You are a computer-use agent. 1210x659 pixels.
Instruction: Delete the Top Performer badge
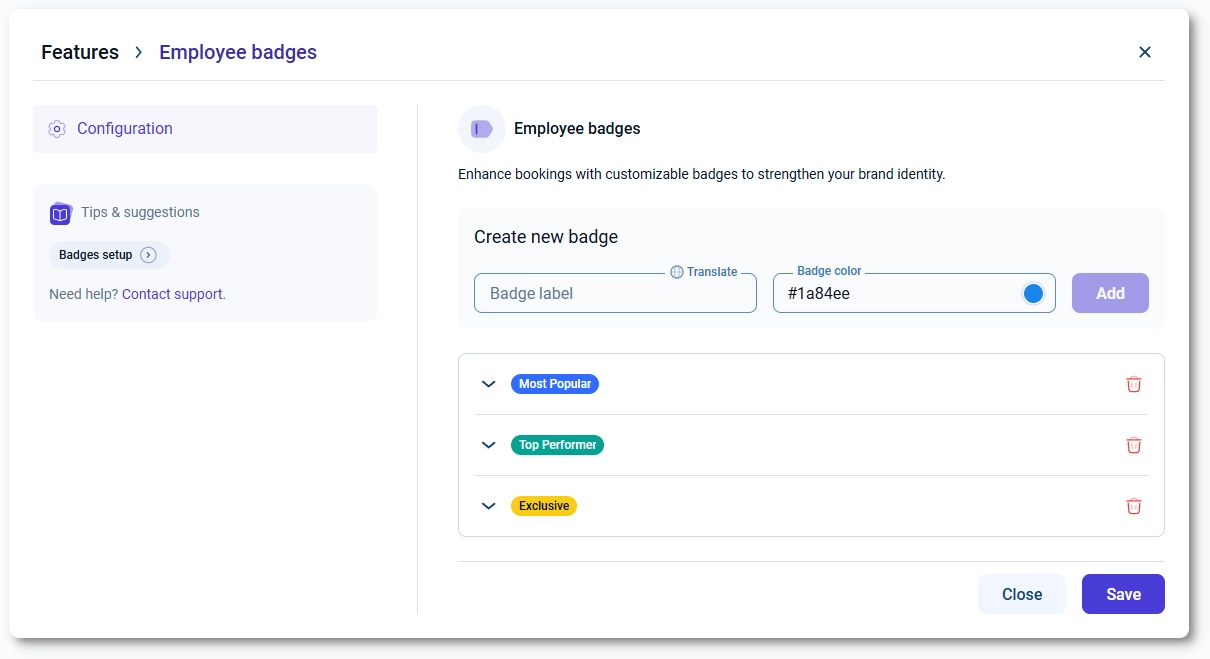(x=1133, y=445)
